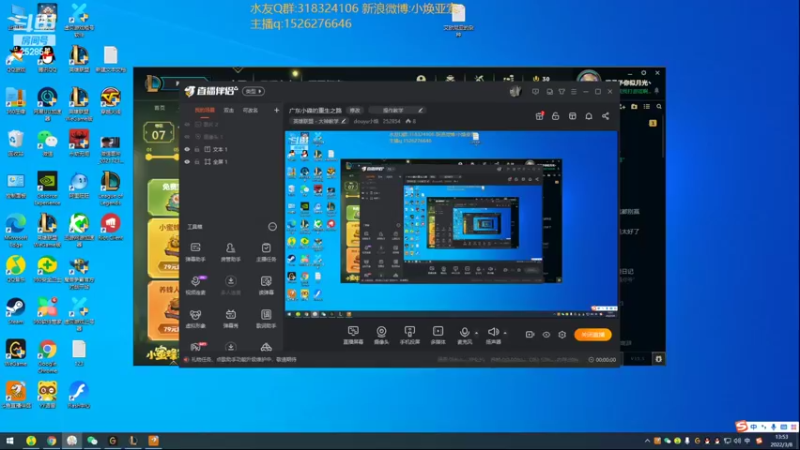Open the 弹幕助手 tool in toolbox
This screenshot has width=800, height=450.
[x=195, y=252]
